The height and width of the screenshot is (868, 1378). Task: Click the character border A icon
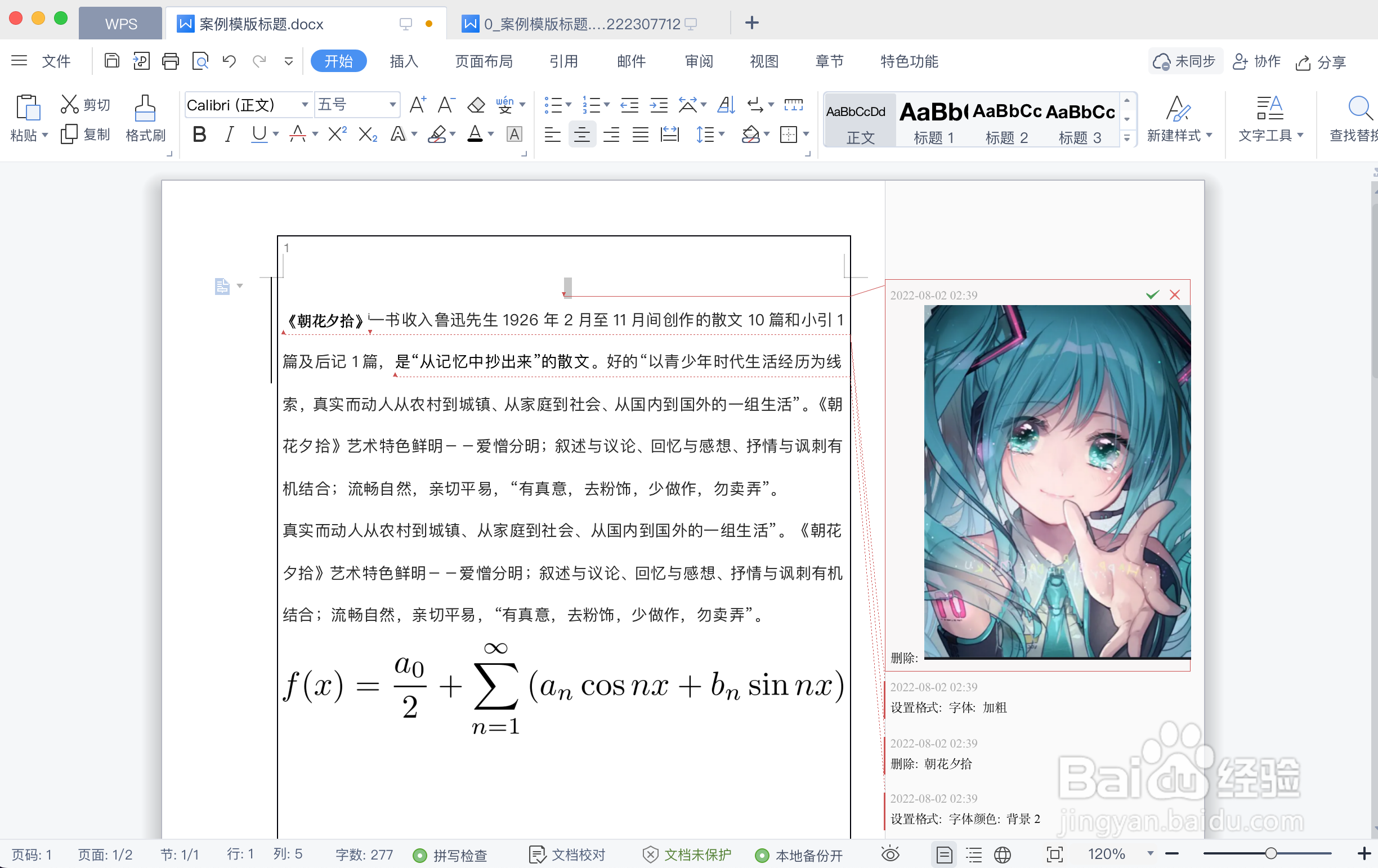click(x=514, y=135)
